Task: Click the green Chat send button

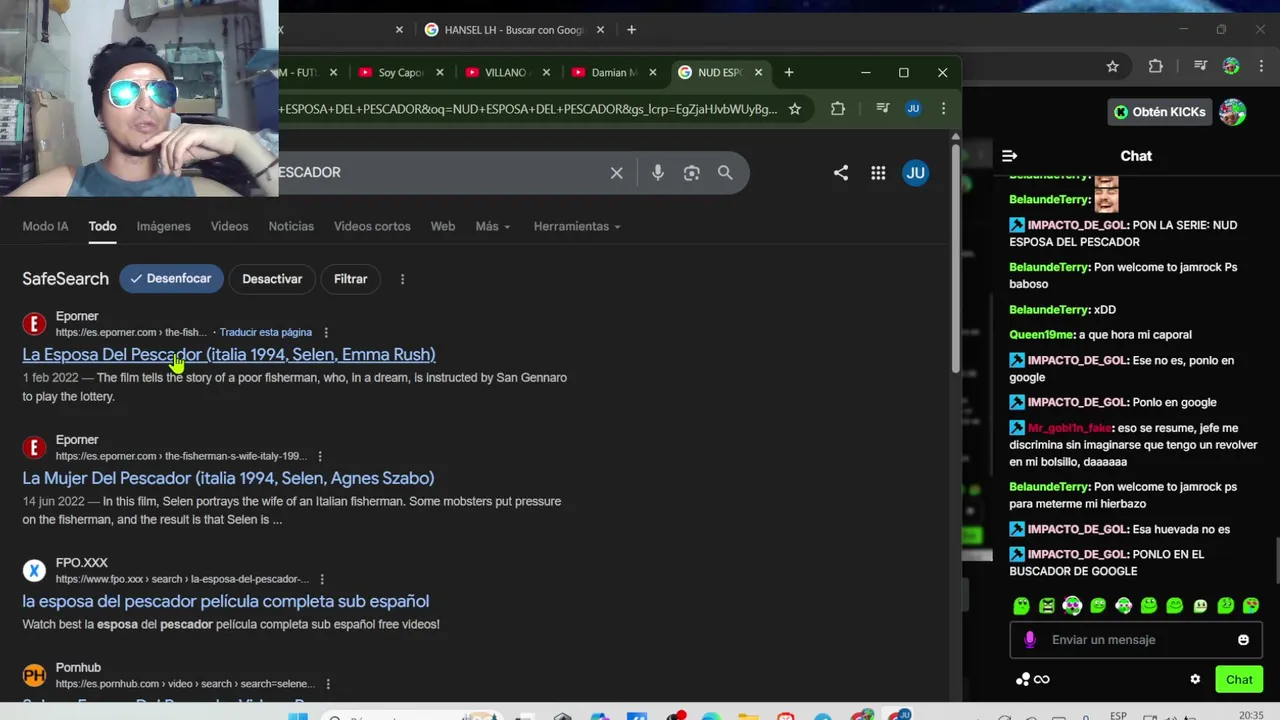Action: pyautogui.click(x=1239, y=680)
